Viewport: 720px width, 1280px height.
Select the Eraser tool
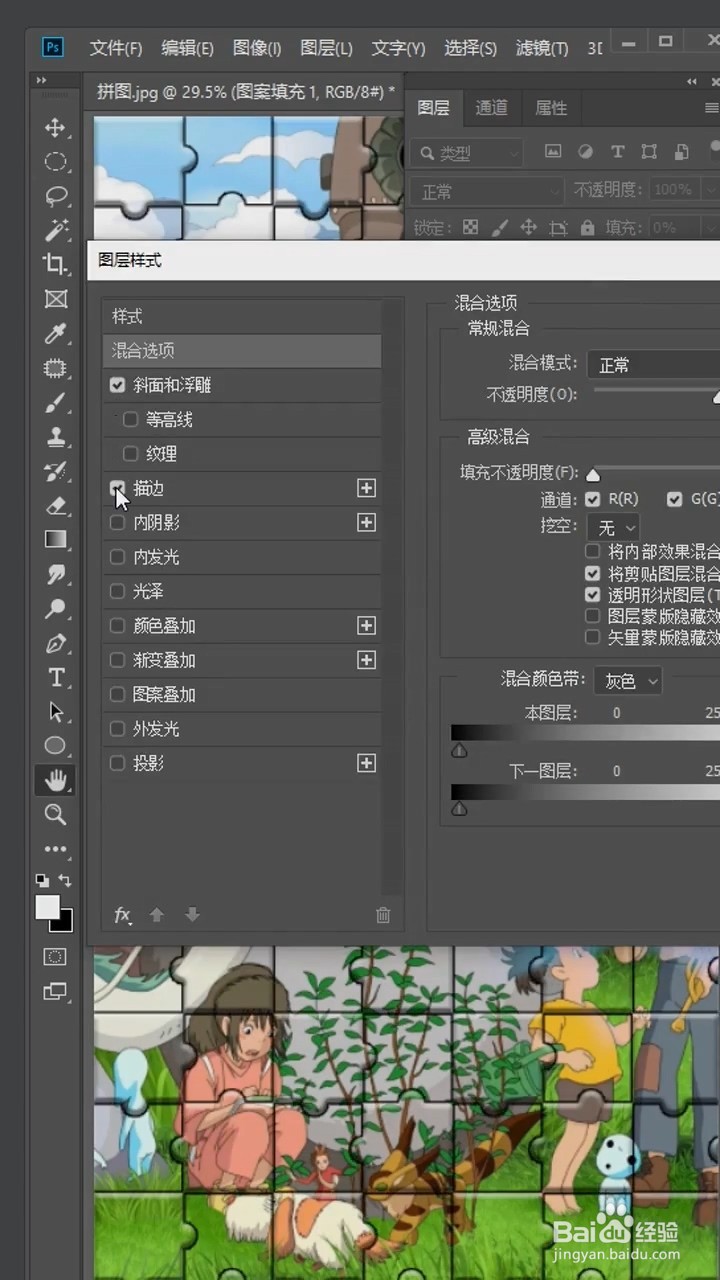[x=55, y=506]
